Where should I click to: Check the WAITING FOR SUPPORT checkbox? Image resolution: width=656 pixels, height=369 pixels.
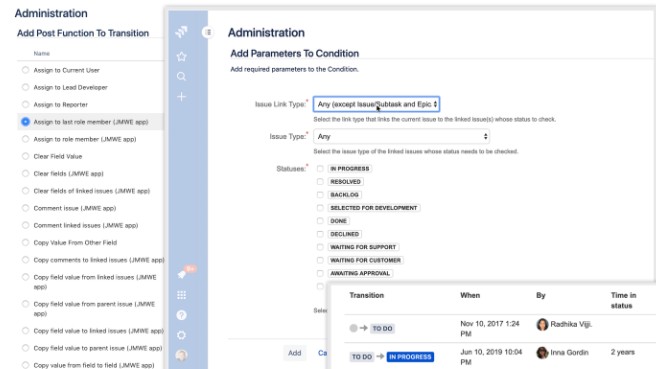(x=320, y=247)
